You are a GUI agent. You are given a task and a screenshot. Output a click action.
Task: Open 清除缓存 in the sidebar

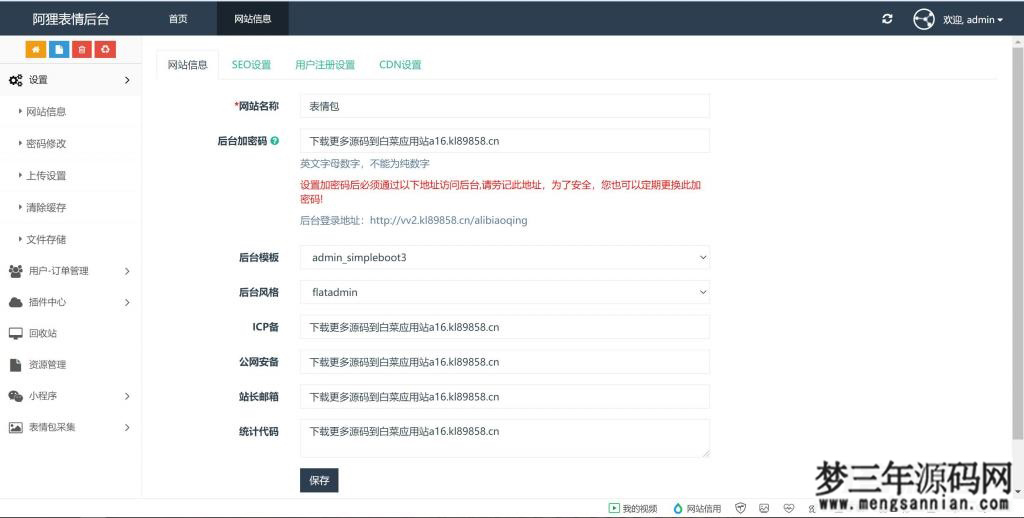[x=46, y=208]
